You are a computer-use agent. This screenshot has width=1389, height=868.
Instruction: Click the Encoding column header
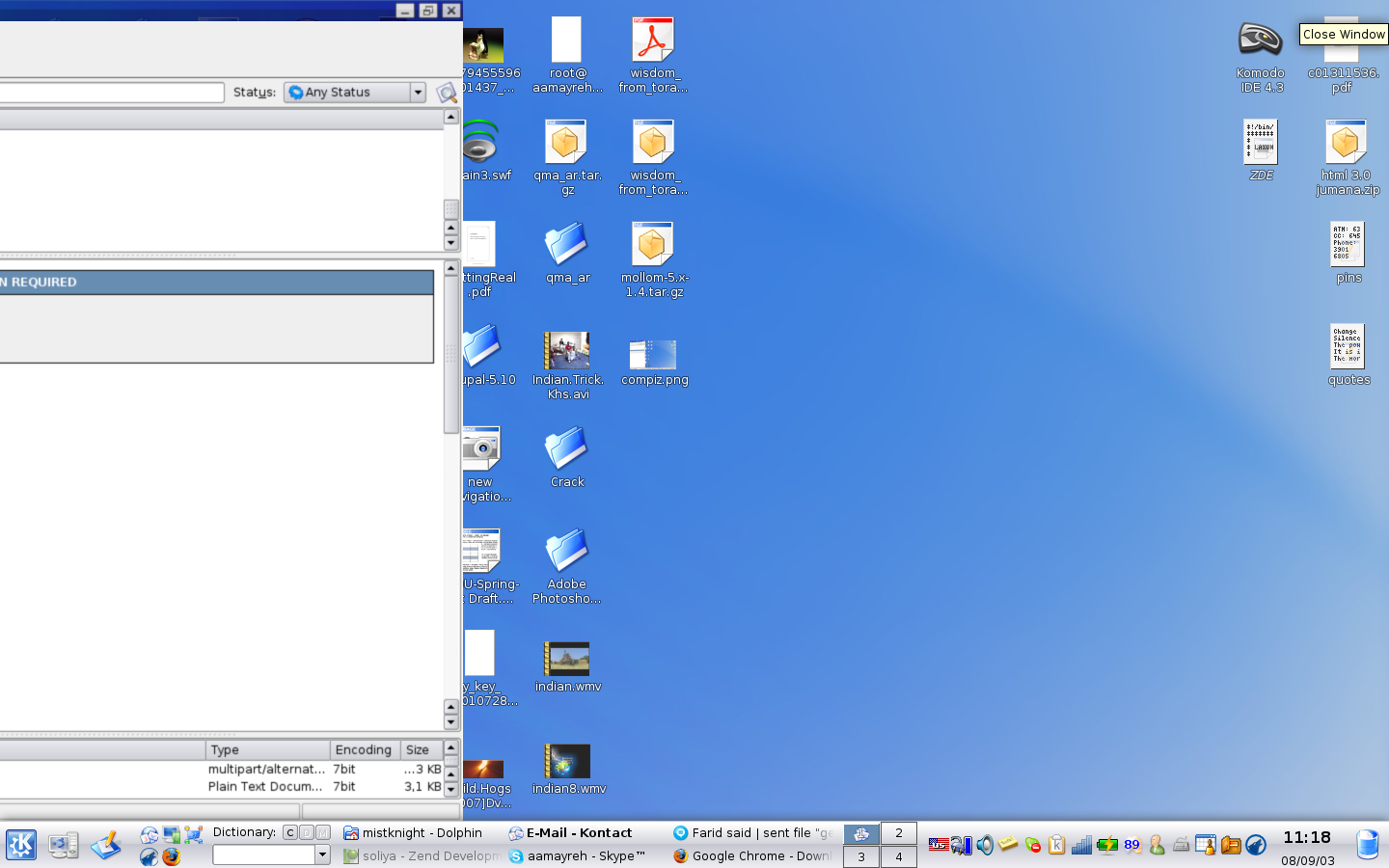point(364,749)
